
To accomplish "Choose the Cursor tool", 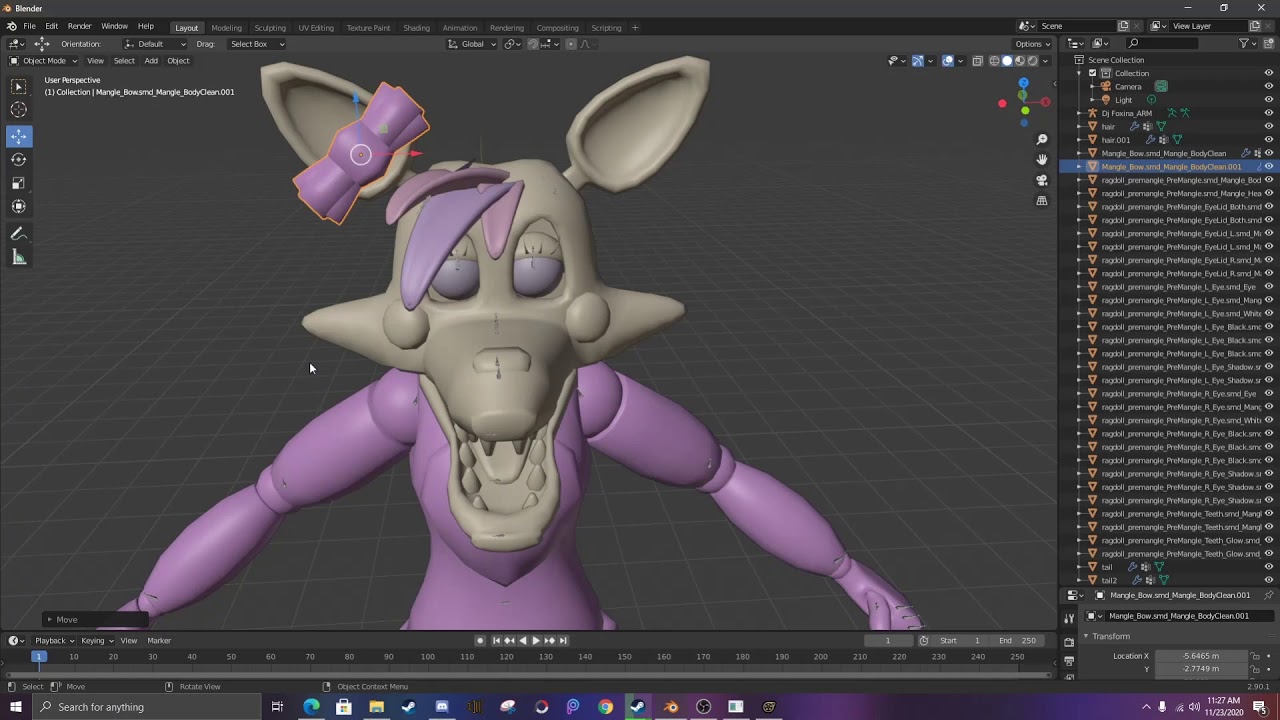I will tap(19, 110).
